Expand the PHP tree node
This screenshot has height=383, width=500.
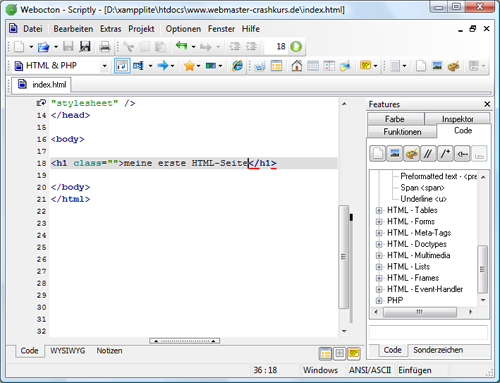[379, 301]
